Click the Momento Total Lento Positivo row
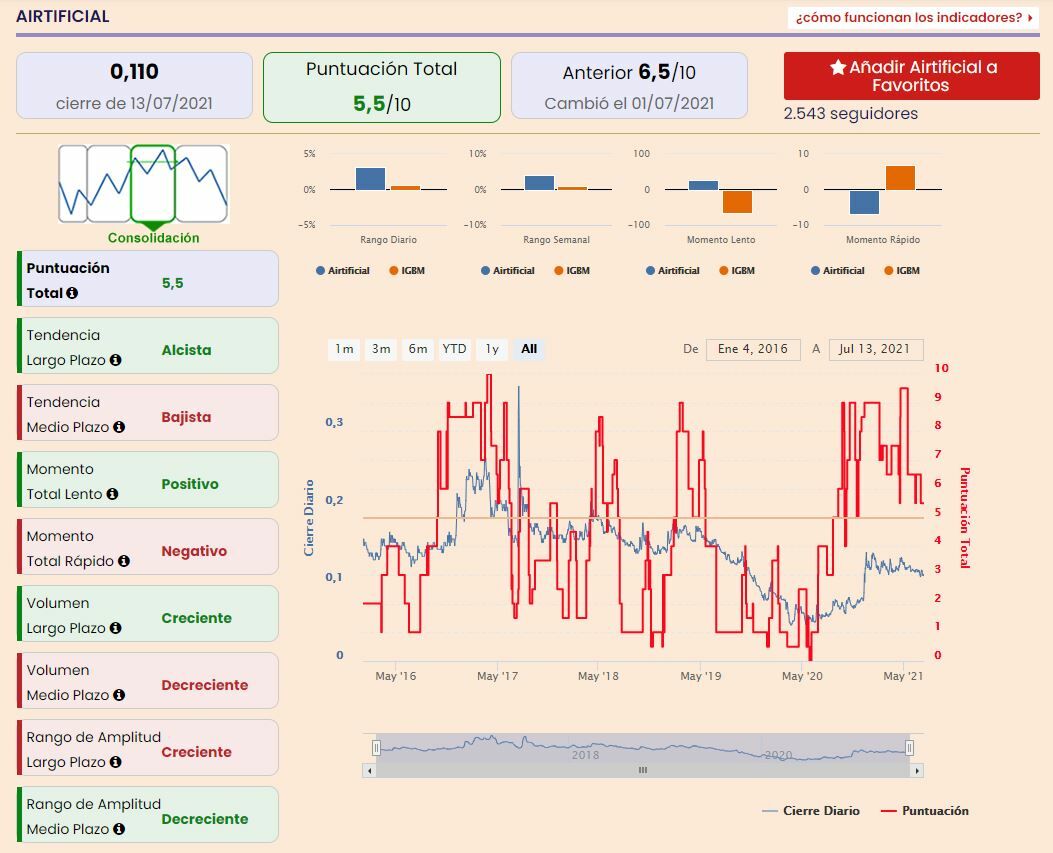This screenshot has height=853, width=1053. [148, 480]
